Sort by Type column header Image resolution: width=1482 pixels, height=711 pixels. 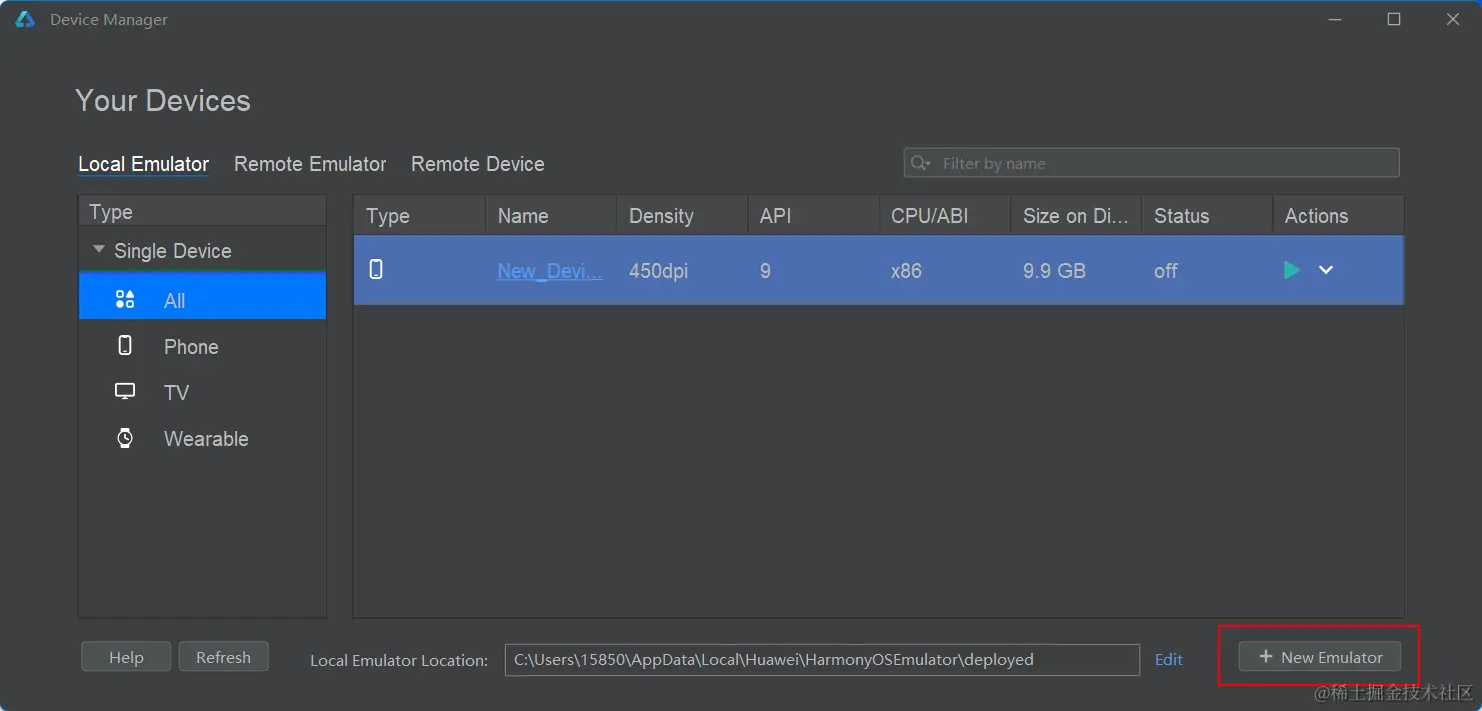coord(419,216)
